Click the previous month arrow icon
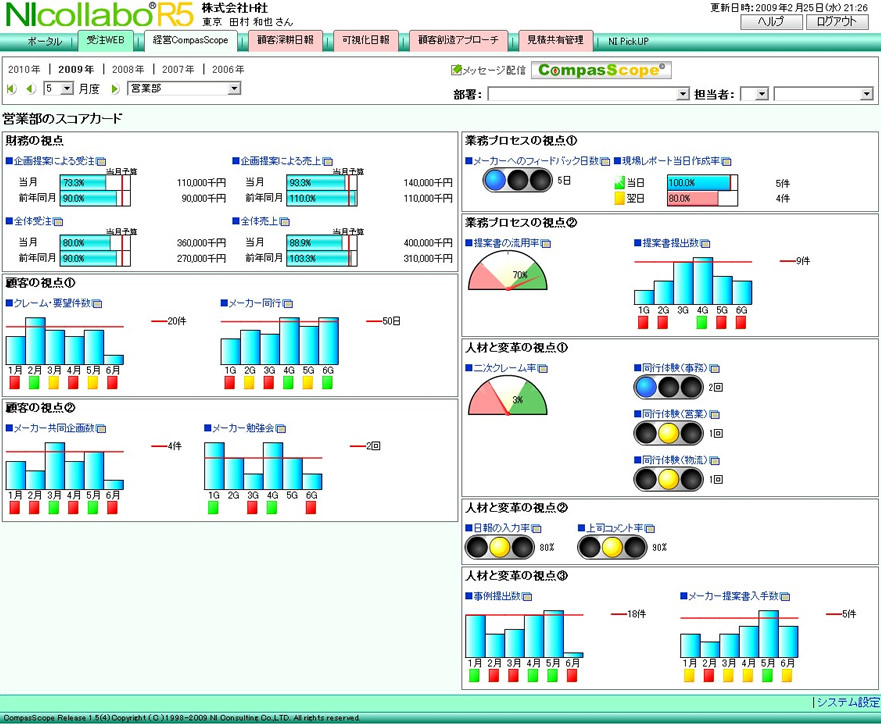The image size is (881, 724). tap(30, 89)
